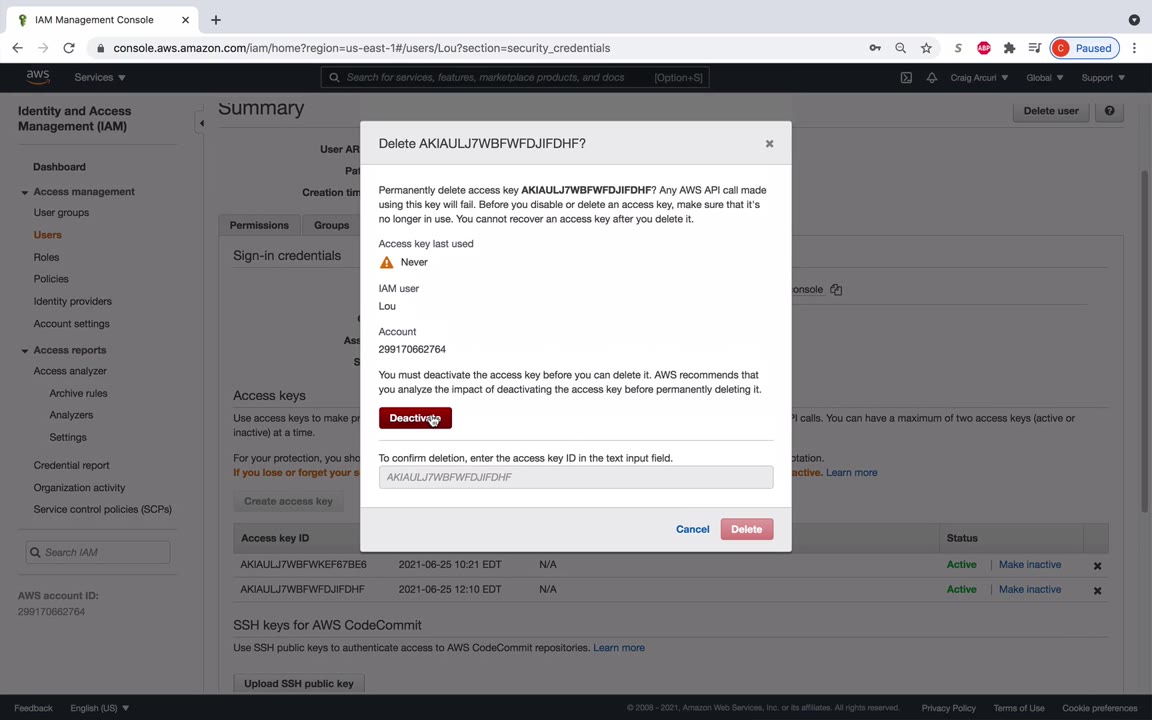The image size is (1152, 720).
Task: Open Learn more link under CodeCommit
Action: point(619,647)
